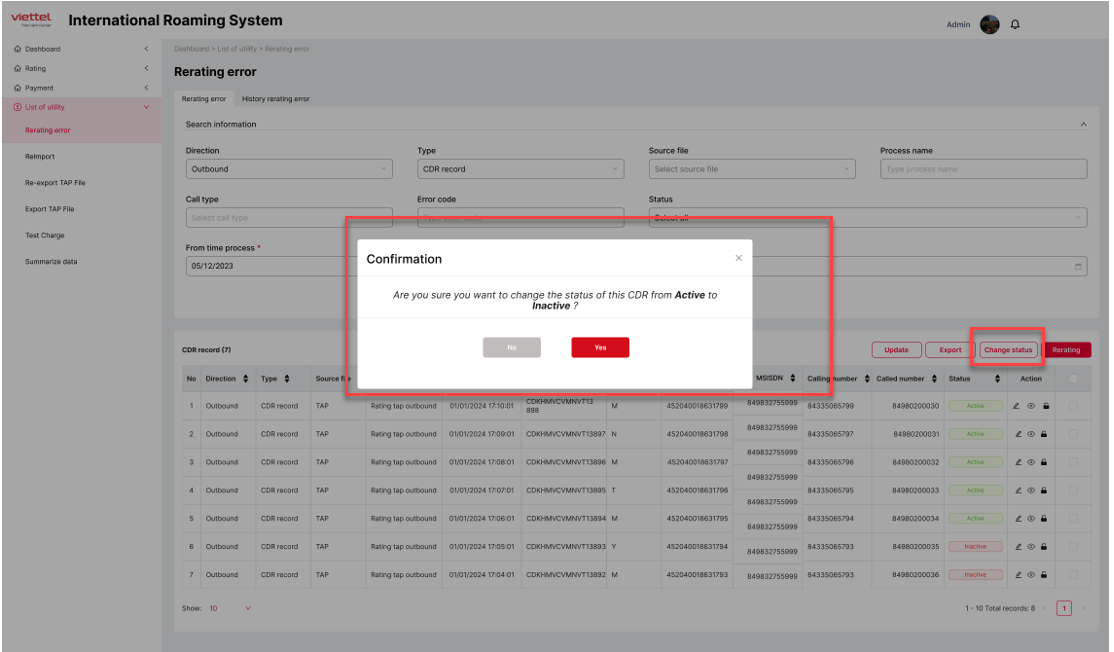Open the Admin avatar profile picture
This screenshot has width=1114, height=652.
tap(989, 25)
